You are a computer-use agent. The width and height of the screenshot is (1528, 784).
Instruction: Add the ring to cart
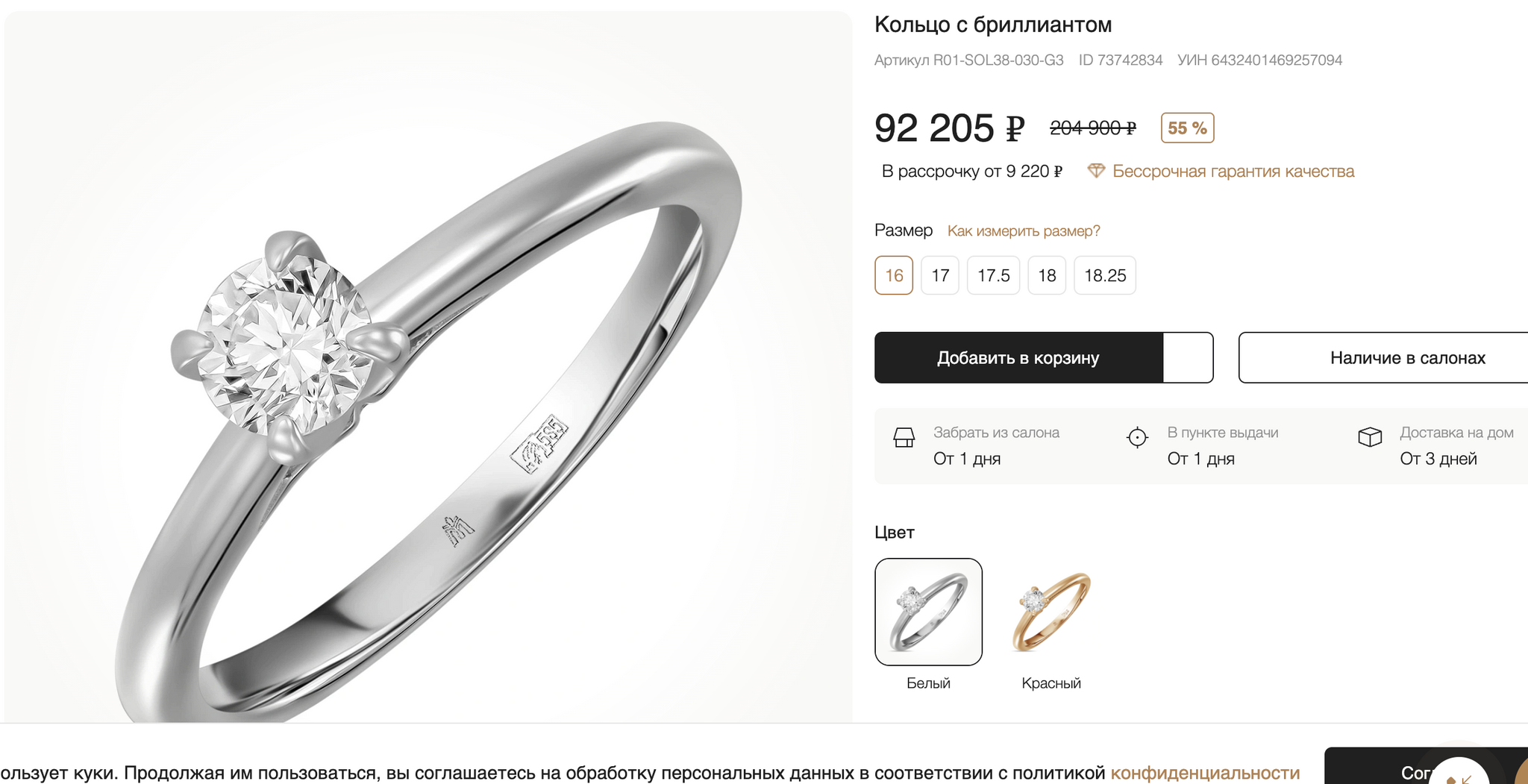[x=1018, y=357]
